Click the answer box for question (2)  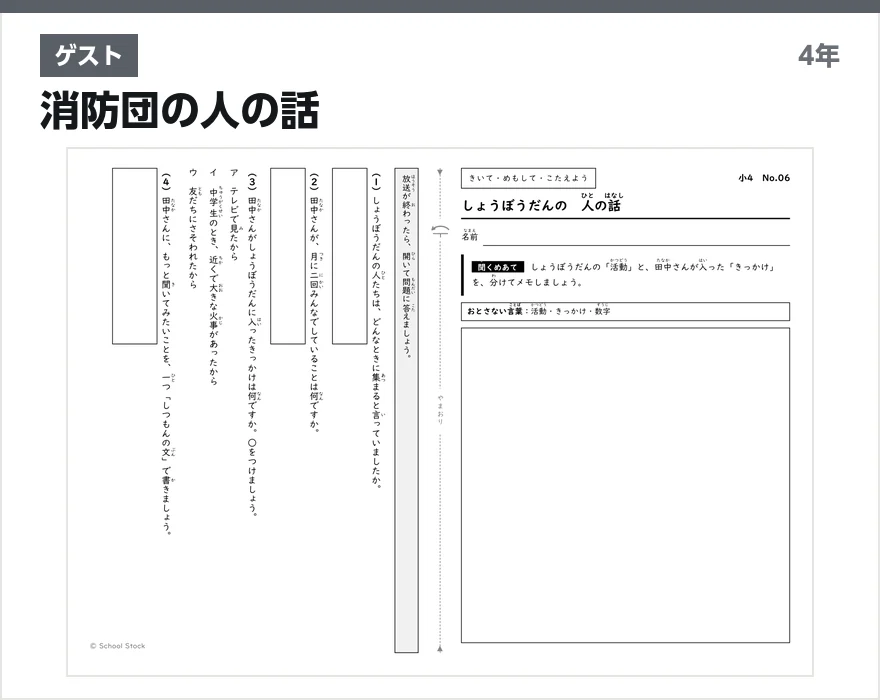tap(288, 256)
